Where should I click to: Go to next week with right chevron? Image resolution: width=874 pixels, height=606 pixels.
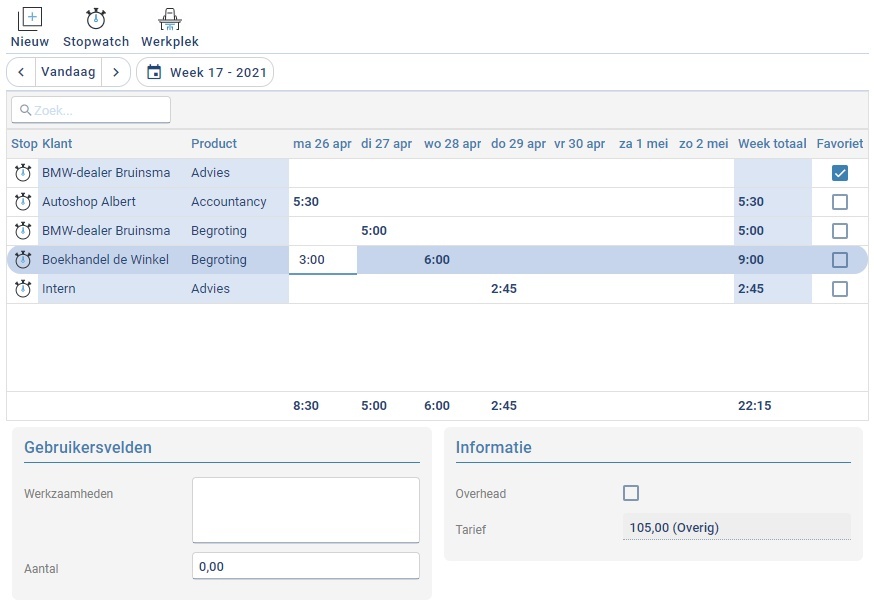click(116, 72)
